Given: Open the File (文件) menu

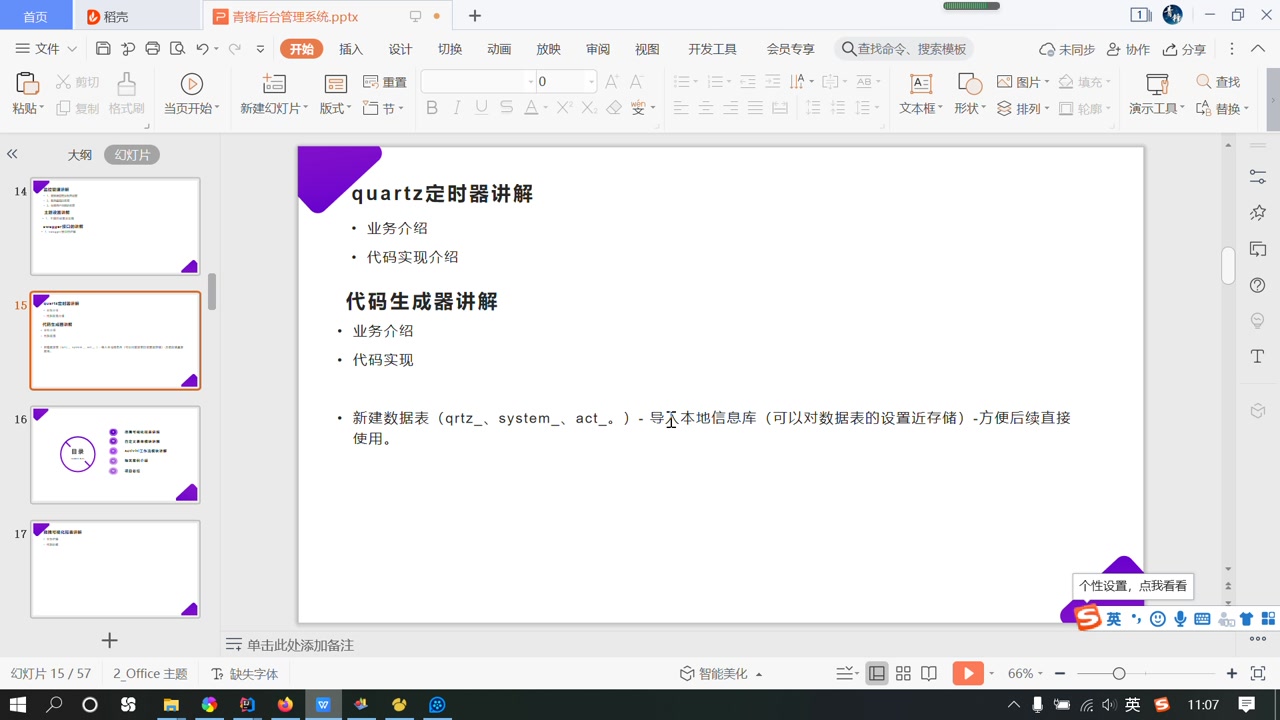Looking at the screenshot, I should pos(46,49).
